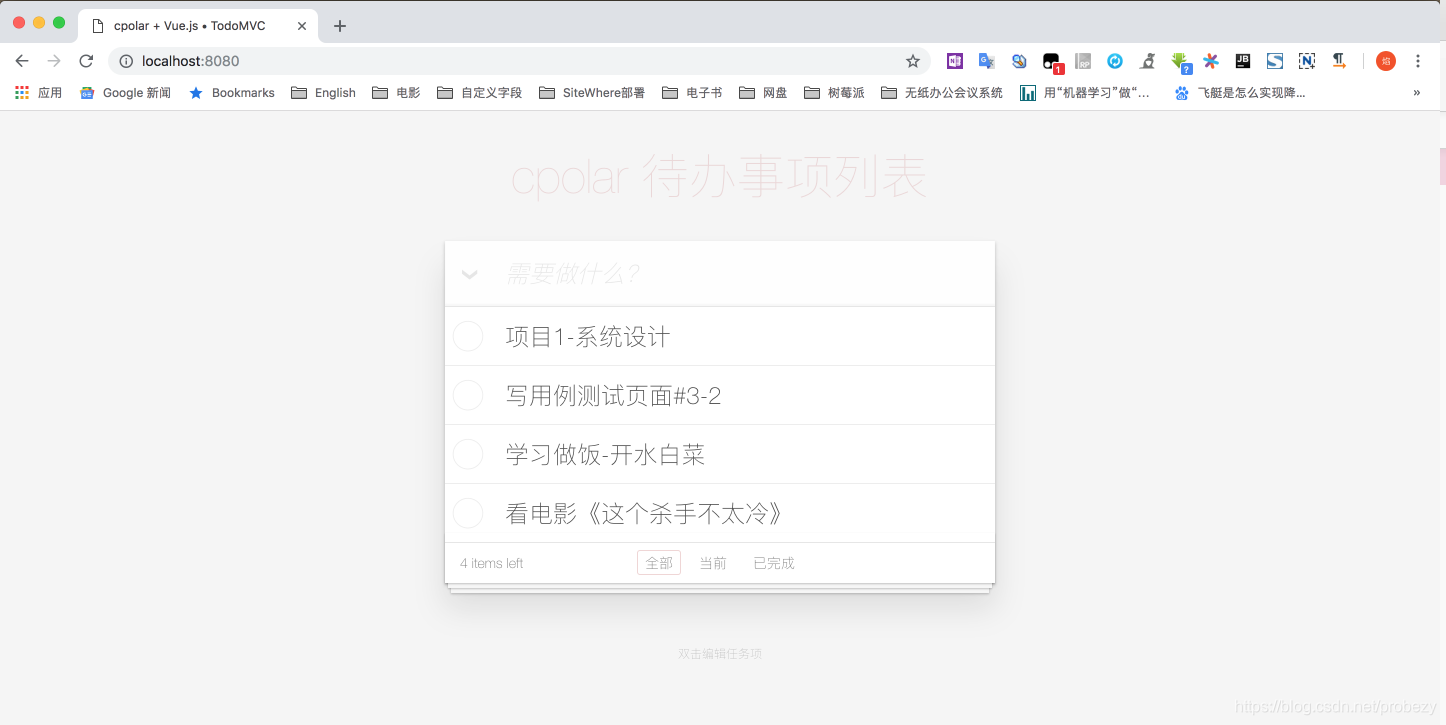Open the Apps grid shortcut
Viewport: 1446px width, 725px height.
(39, 92)
